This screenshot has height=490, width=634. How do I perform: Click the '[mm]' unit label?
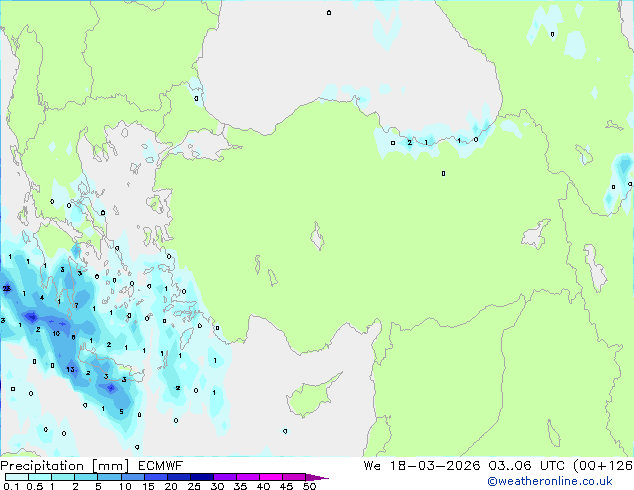pos(110,466)
